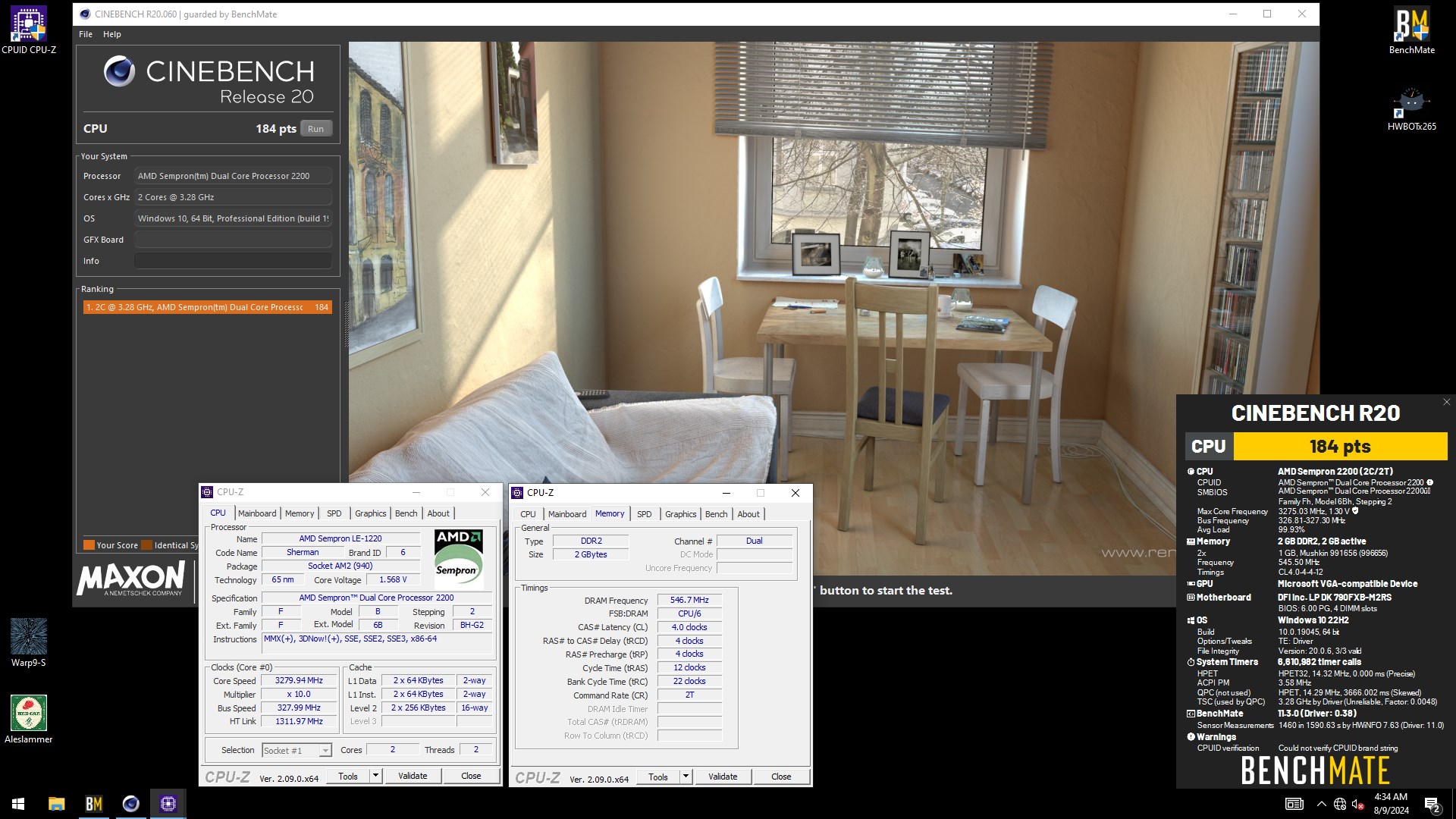
Task: Show hidden system tray icons
Action: coord(1322,804)
